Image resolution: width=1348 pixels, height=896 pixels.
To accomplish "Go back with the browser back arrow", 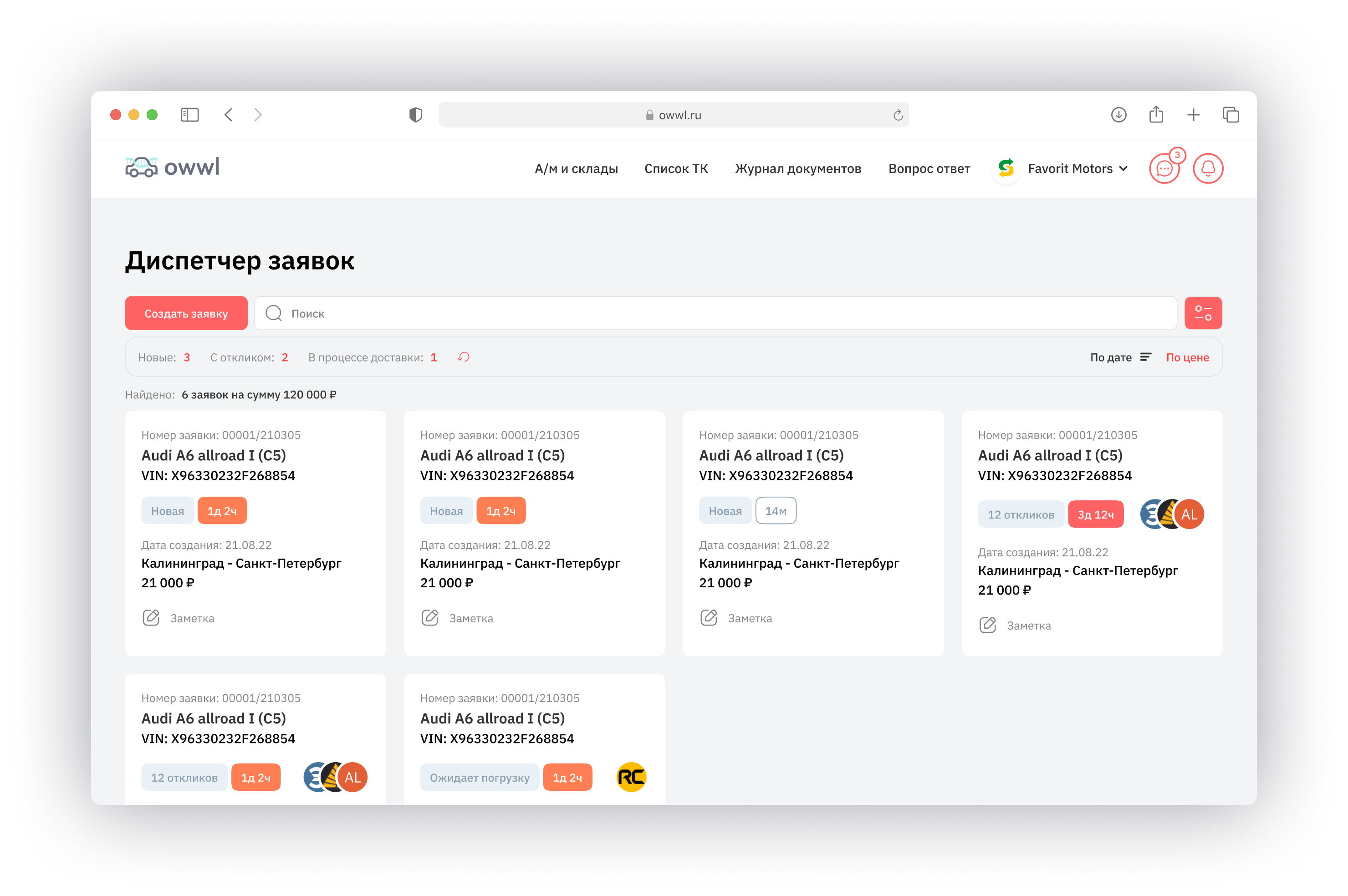I will (x=229, y=115).
